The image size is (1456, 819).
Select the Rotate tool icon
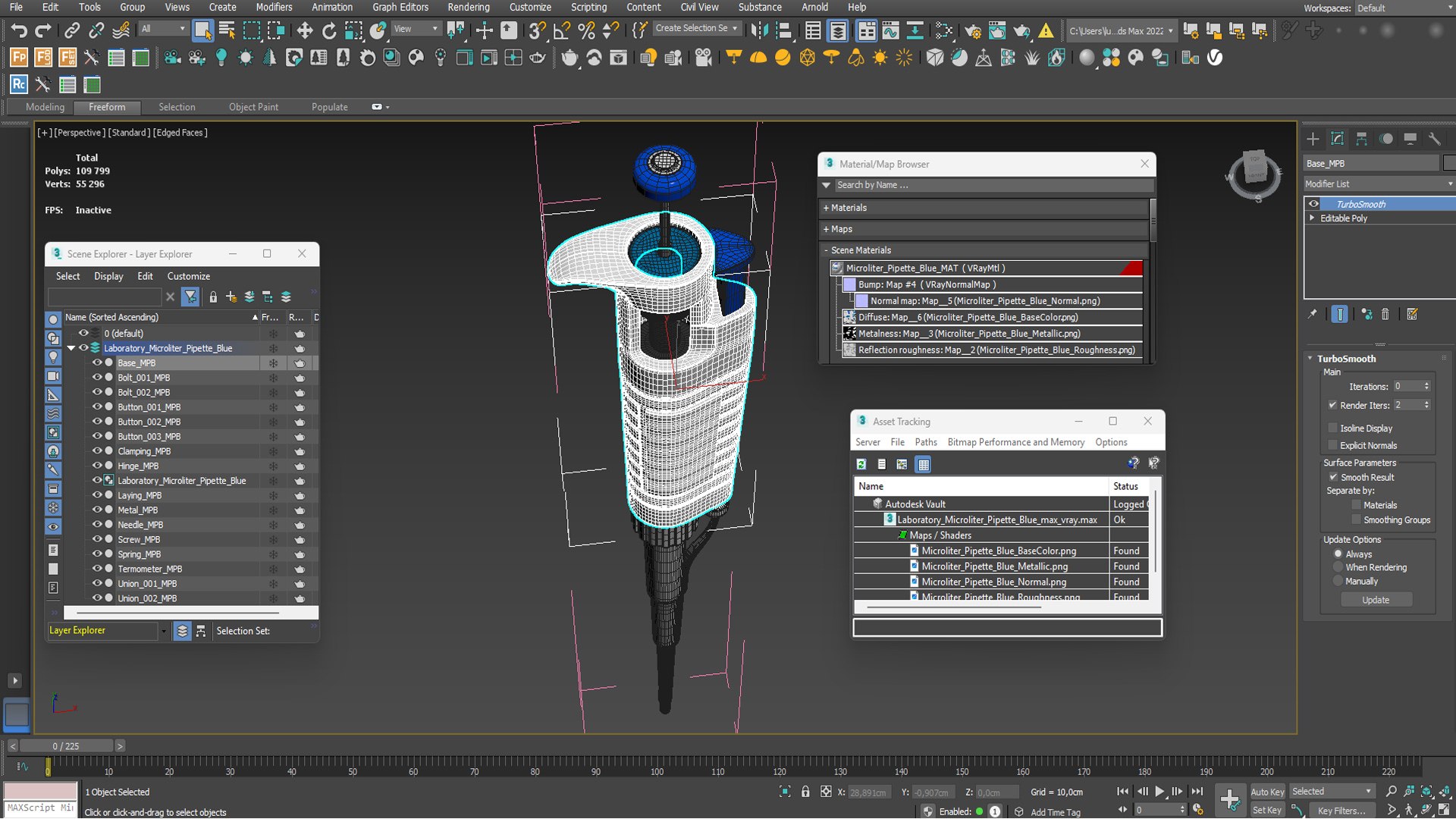(x=329, y=30)
